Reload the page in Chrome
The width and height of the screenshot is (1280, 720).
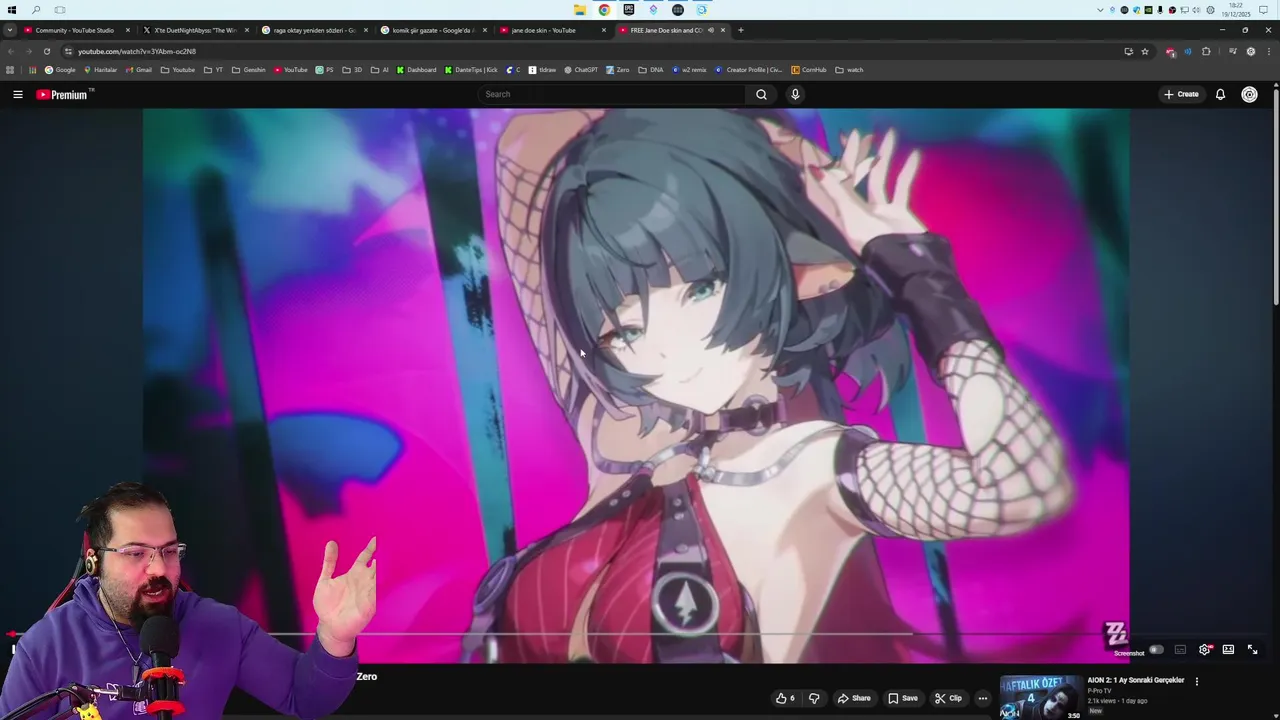pos(46,51)
